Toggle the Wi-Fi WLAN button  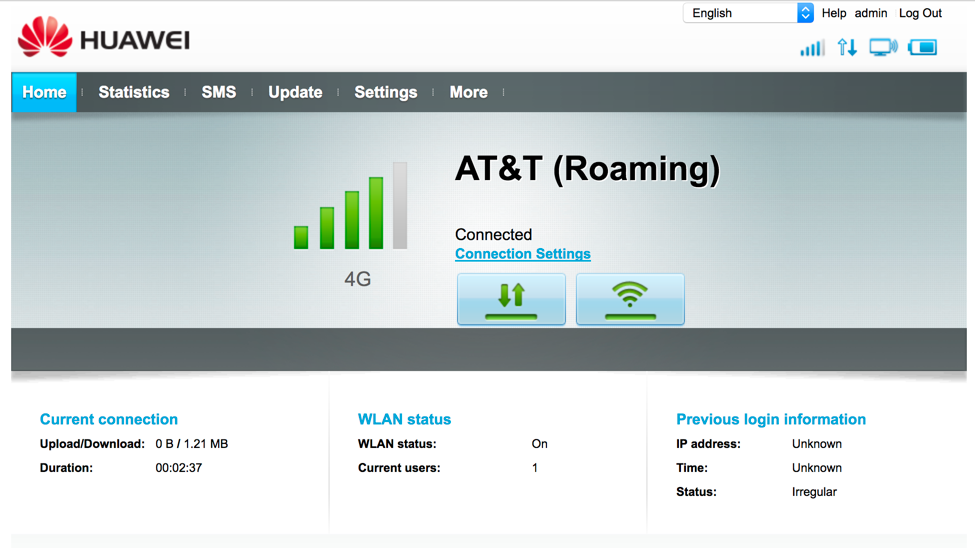pyautogui.click(x=630, y=299)
